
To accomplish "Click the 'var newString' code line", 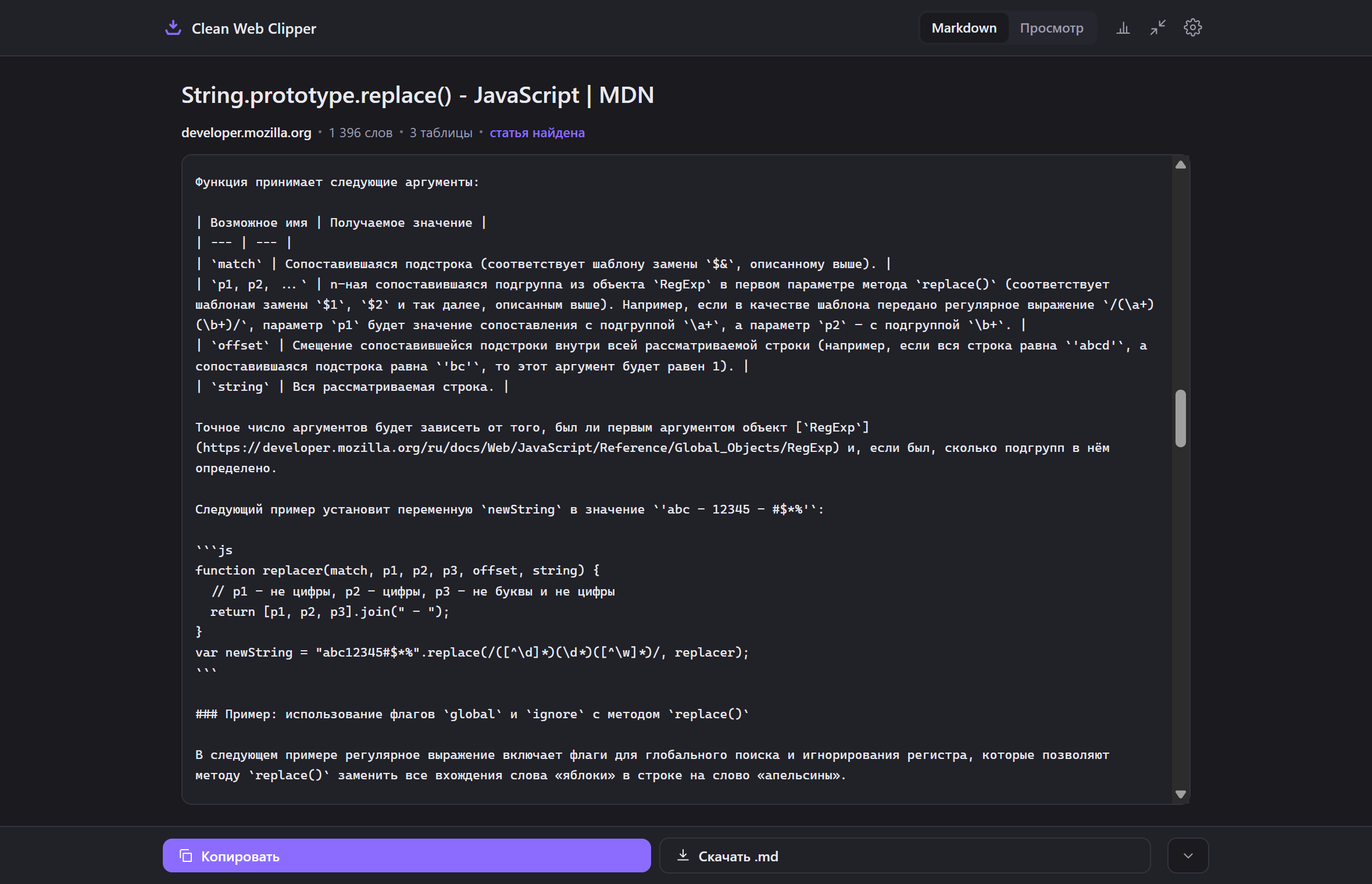I will point(472,653).
